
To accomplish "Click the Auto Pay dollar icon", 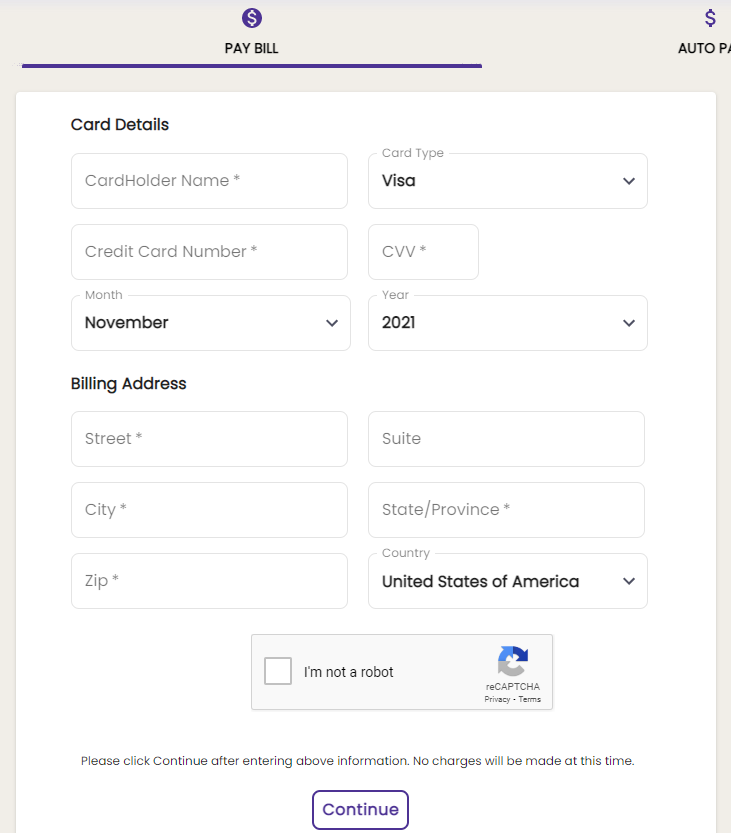I will click(710, 18).
